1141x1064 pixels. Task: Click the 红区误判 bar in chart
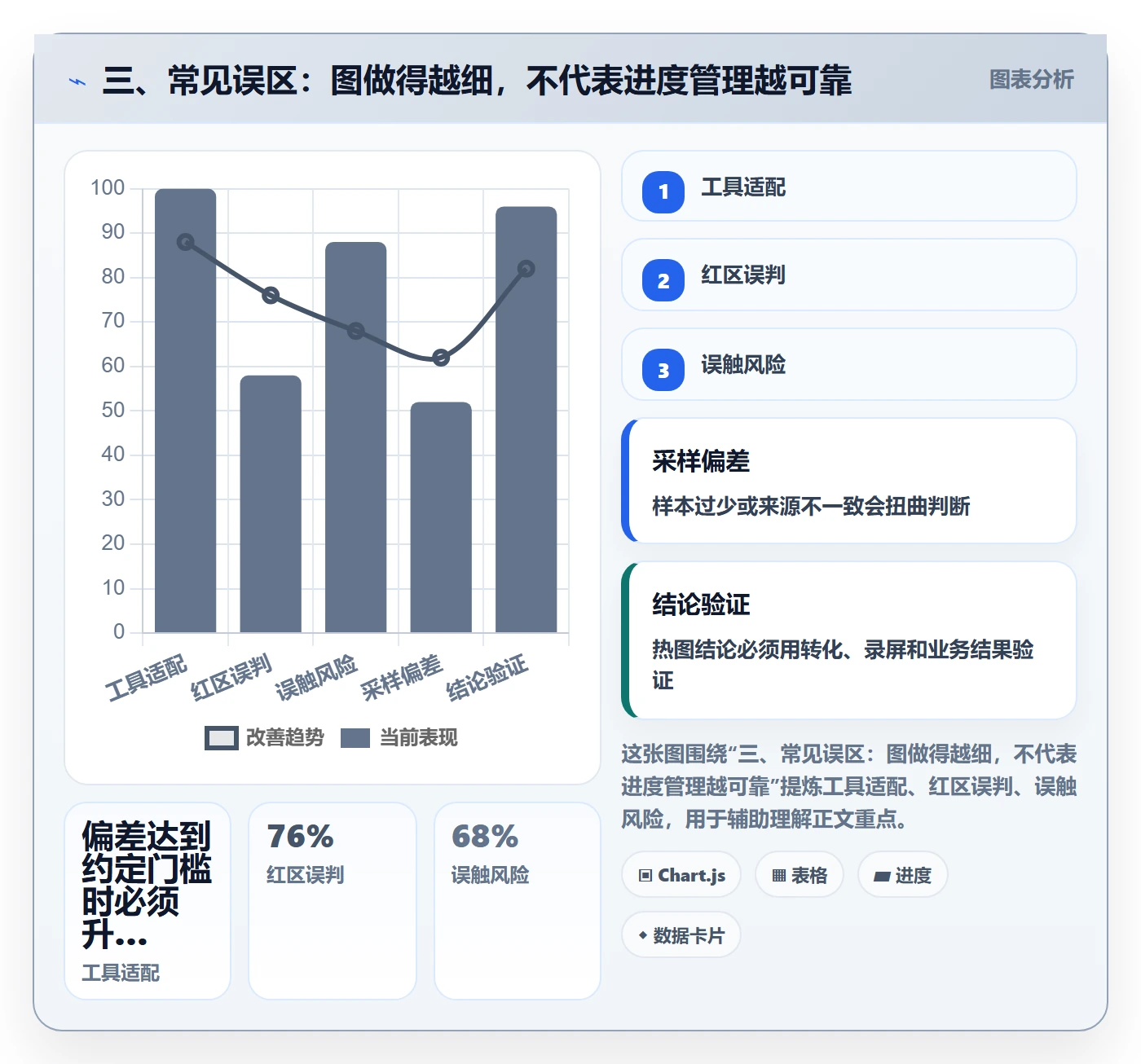pos(271,503)
